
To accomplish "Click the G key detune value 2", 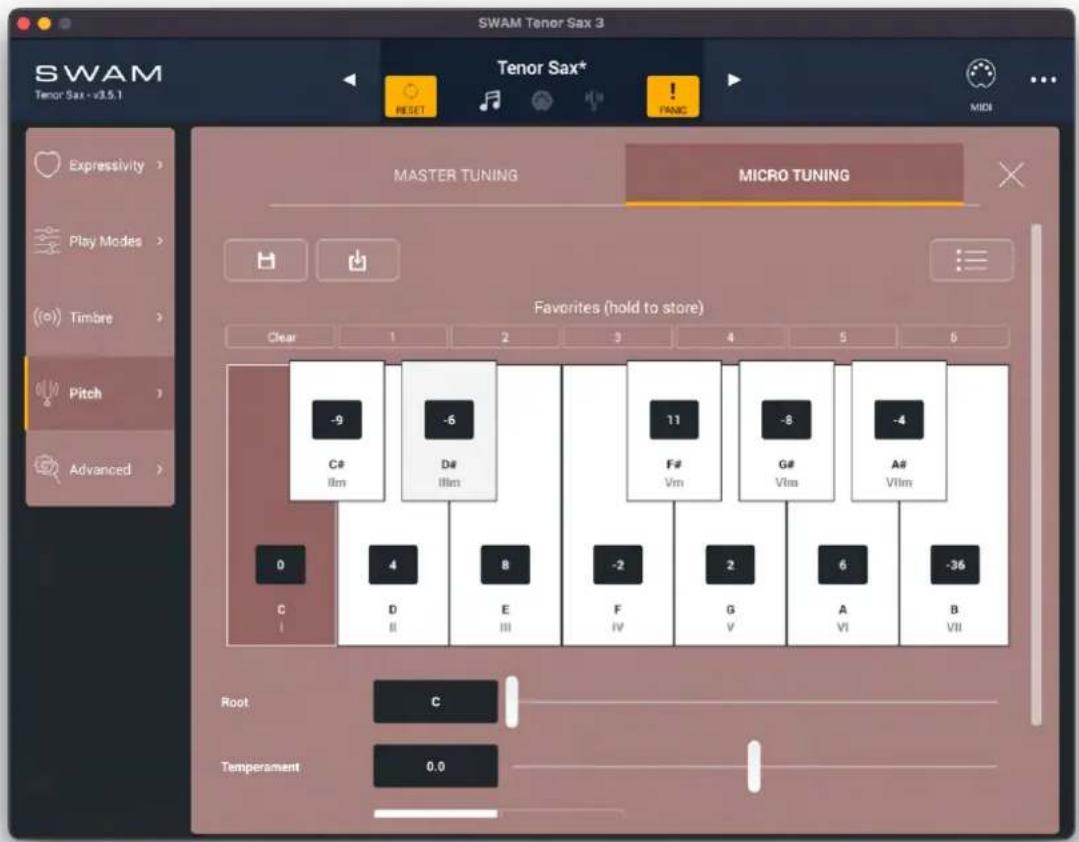I will pyautogui.click(x=730, y=565).
